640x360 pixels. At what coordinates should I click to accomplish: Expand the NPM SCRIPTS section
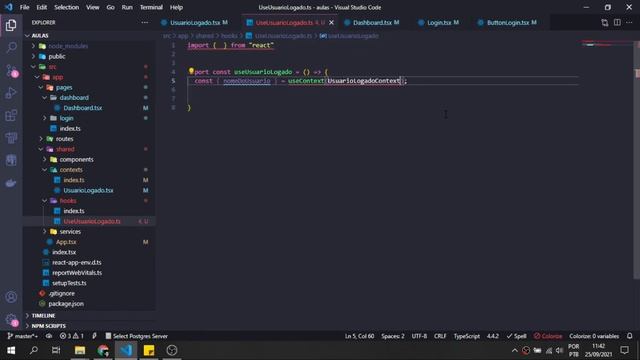tap(90, 326)
